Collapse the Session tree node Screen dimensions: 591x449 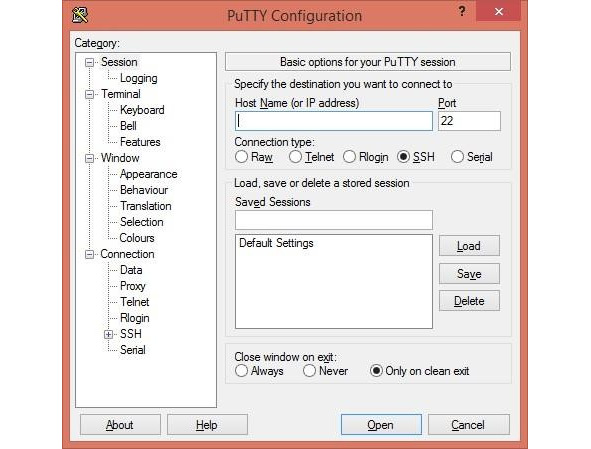coord(89,62)
